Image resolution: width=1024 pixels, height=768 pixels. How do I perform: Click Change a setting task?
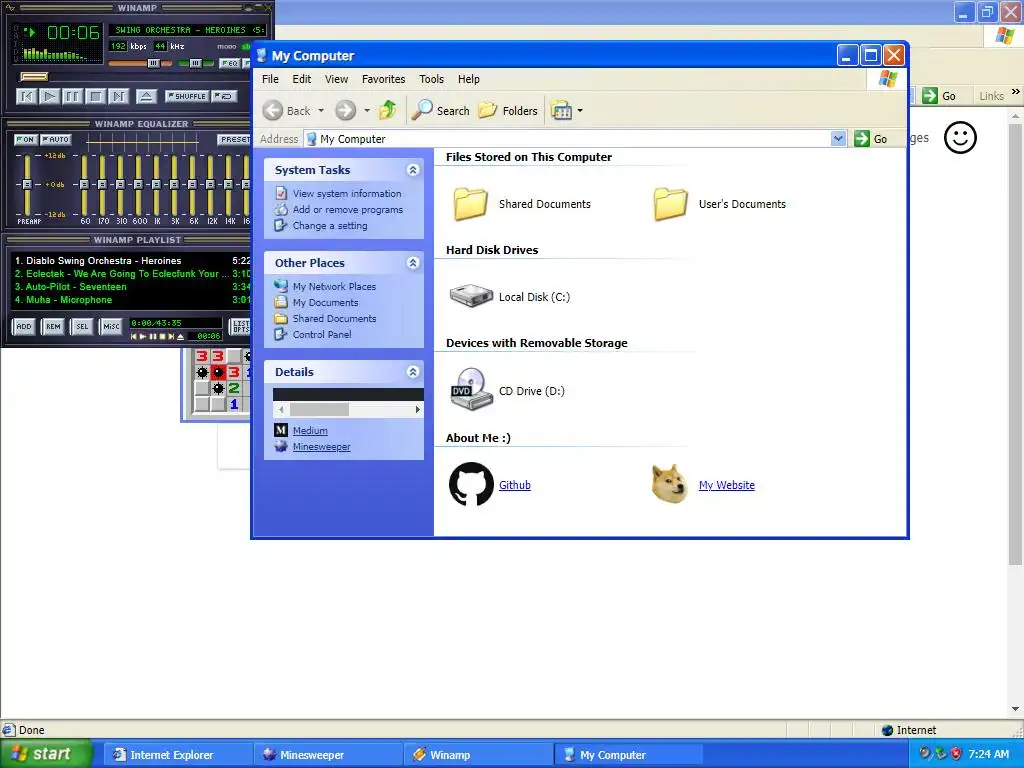tap(330, 225)
